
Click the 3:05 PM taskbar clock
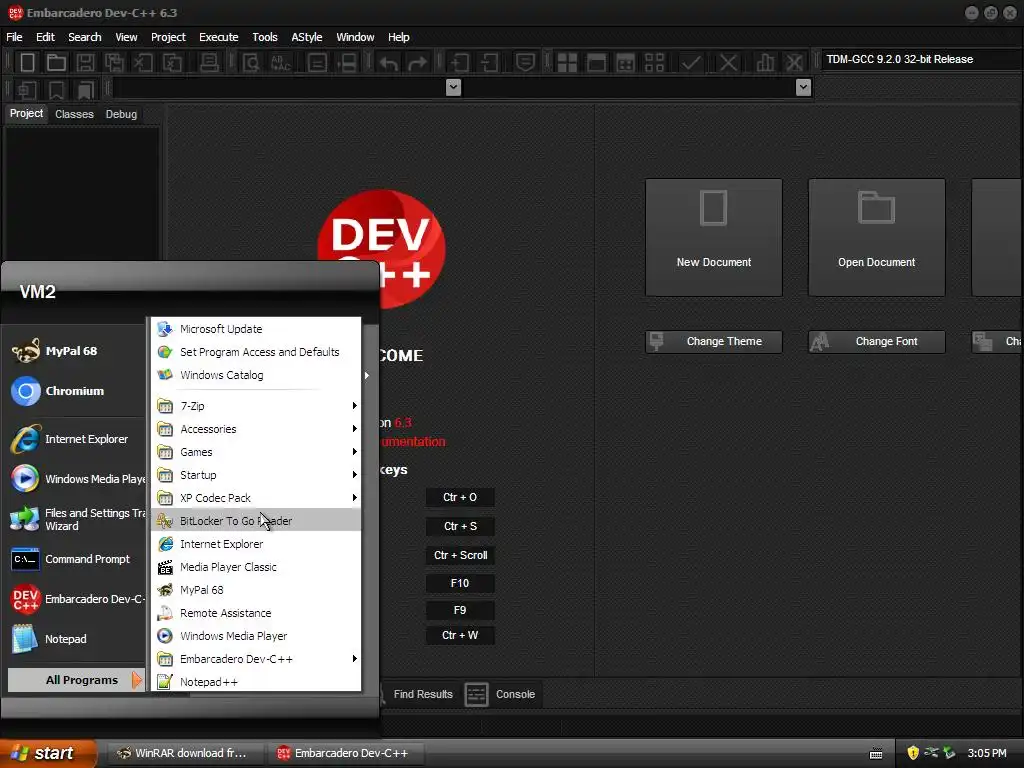(x=987, y=753)
